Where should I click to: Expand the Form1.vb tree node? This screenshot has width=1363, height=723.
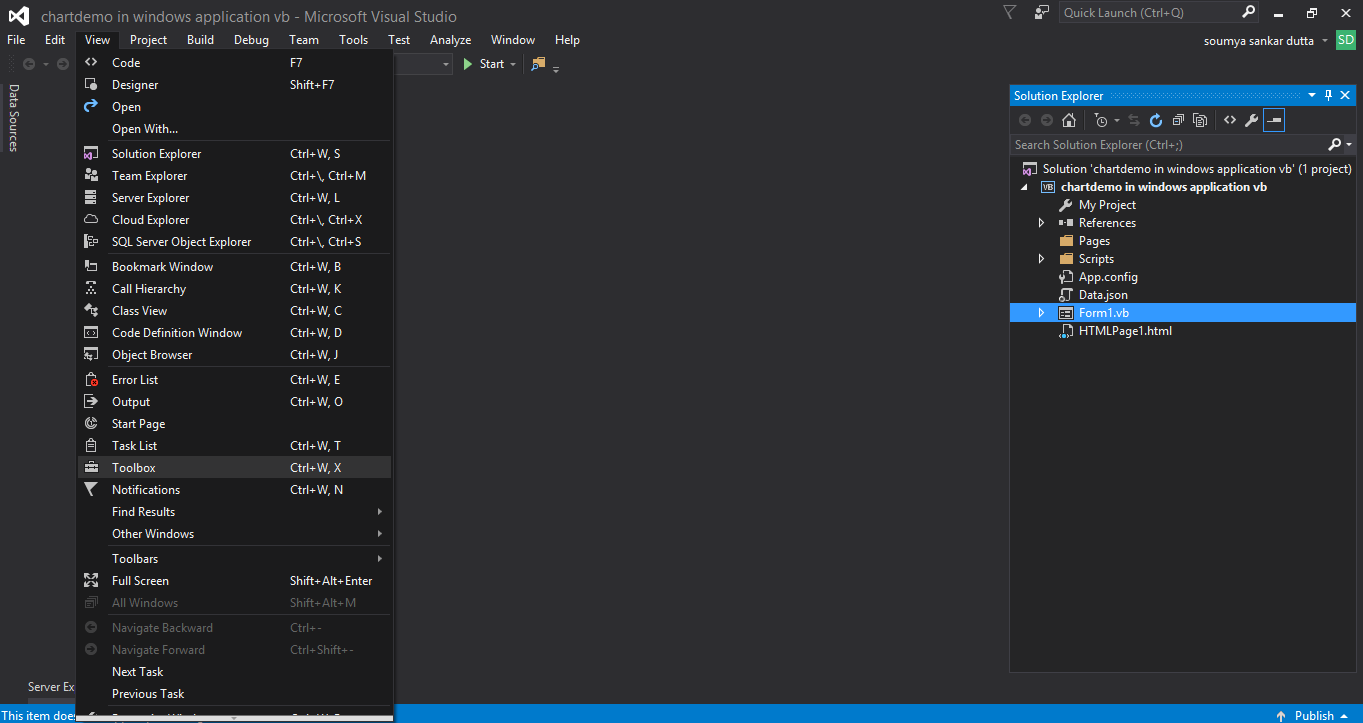[x=1041, y=313]
